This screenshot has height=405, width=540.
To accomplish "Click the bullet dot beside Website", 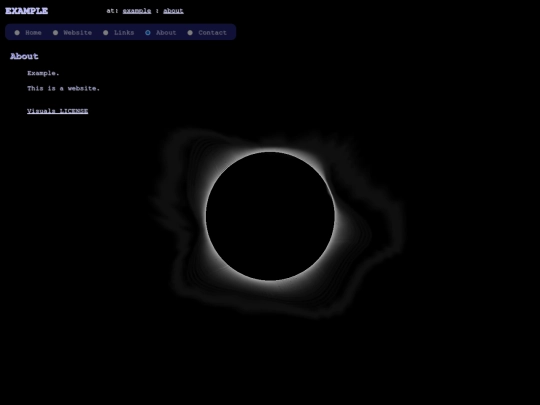I will point(55,33).
